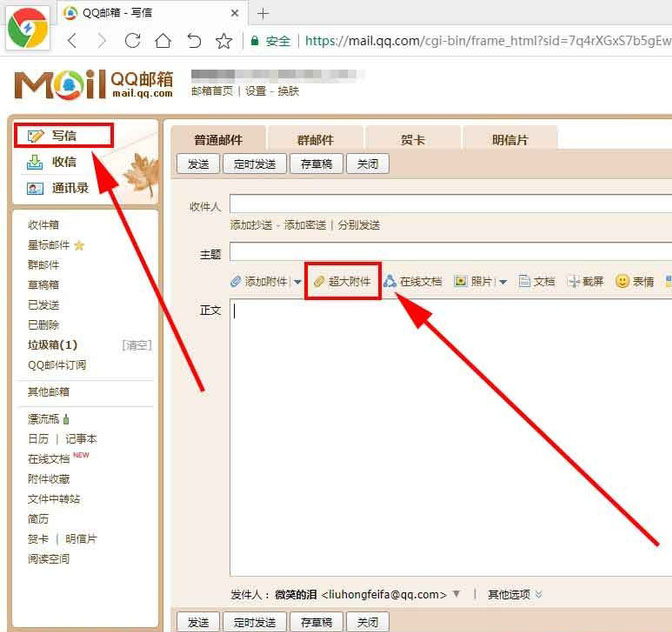This screenshot has height=632, width=672.
Task: Click [清空] next to 垃圾箱
Action: pyautogui.click(x=137, y=345)
